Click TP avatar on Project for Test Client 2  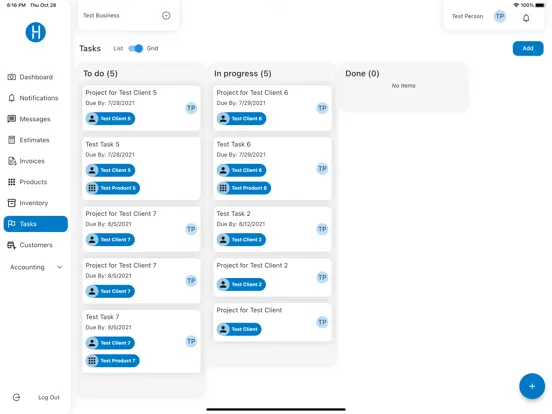(x=322, y=277)
